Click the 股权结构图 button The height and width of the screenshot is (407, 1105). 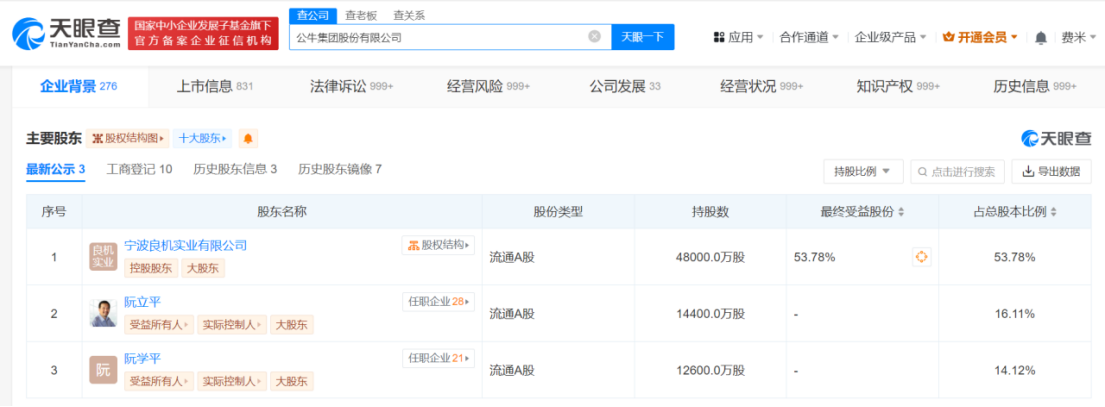point(128,139)
